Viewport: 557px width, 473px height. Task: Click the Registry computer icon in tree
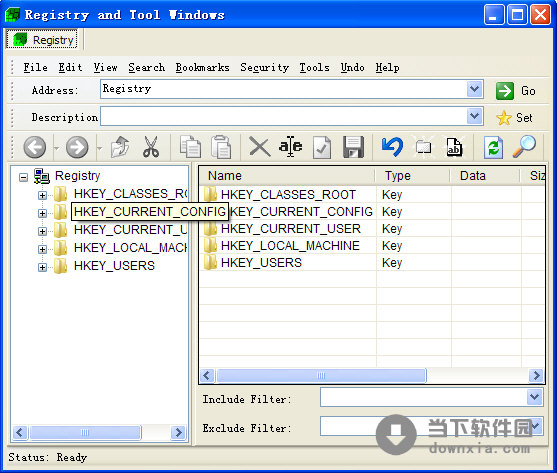click(x=42, y=176)
